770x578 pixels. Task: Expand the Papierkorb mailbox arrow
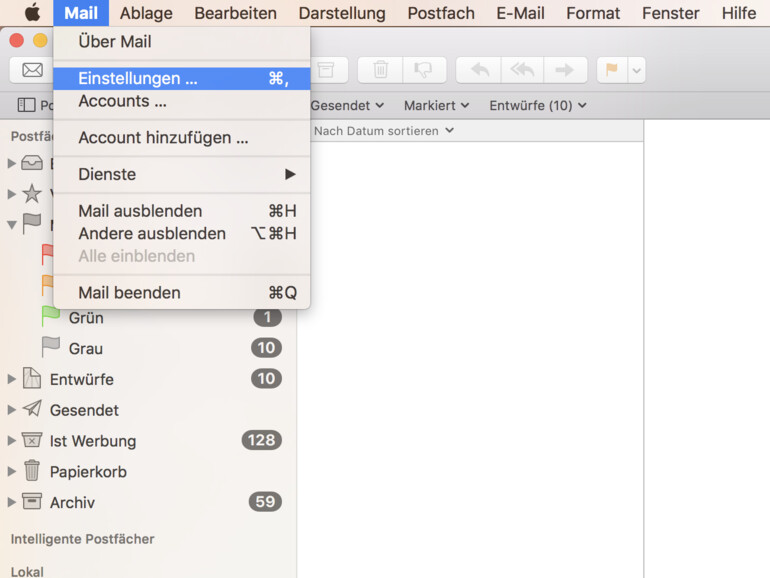pos(11,472)
